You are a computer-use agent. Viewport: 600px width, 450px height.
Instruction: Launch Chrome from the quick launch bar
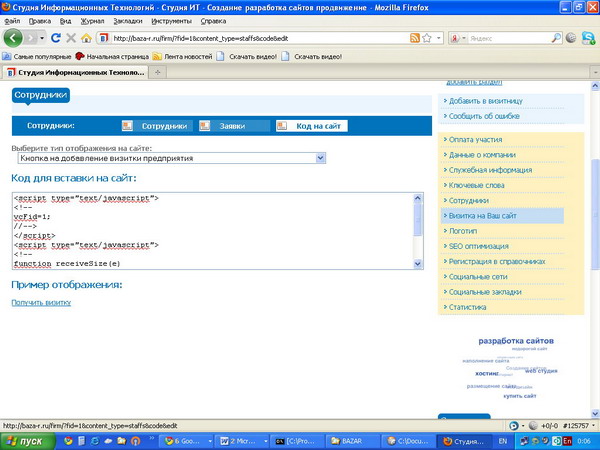(68, 441)
